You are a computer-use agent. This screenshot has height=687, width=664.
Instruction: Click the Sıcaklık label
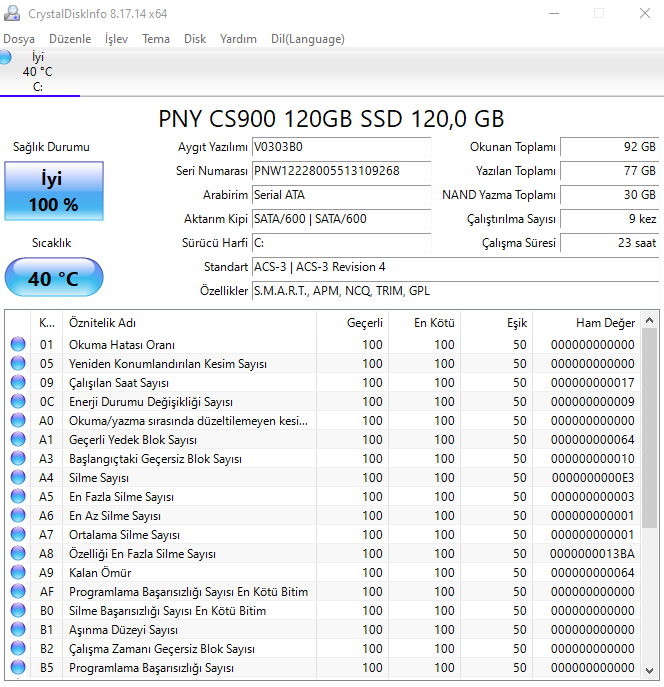51,243
